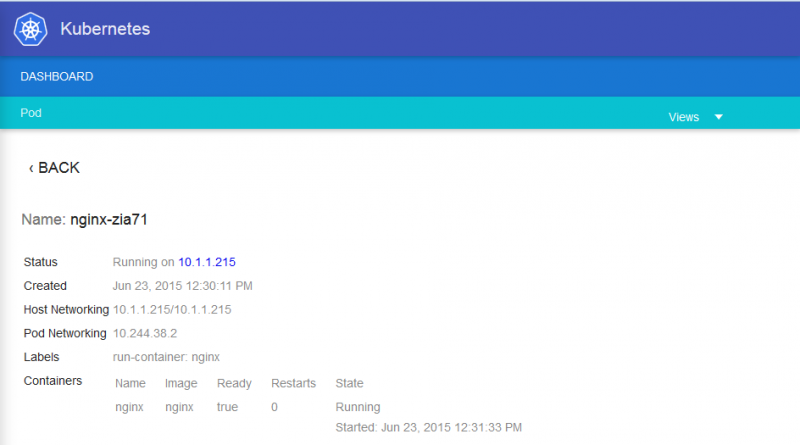Image resolution: width=800 pixels, height=445 pixels.
Task: Click the Created timestamp Jun 23, 2015 12:30:11 PM
Action: click(x=183, y=286)
